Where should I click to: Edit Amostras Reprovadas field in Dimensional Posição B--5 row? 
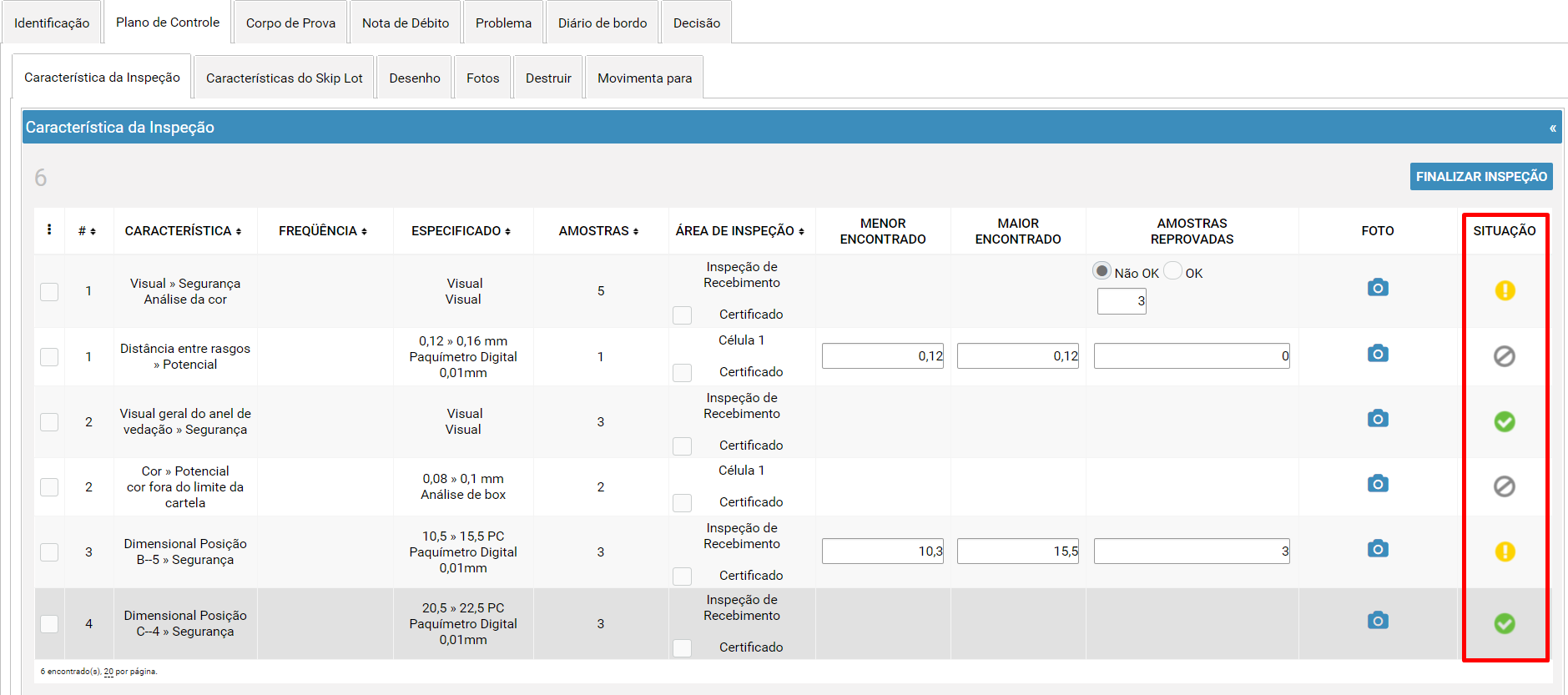[x=1192, y=551]
